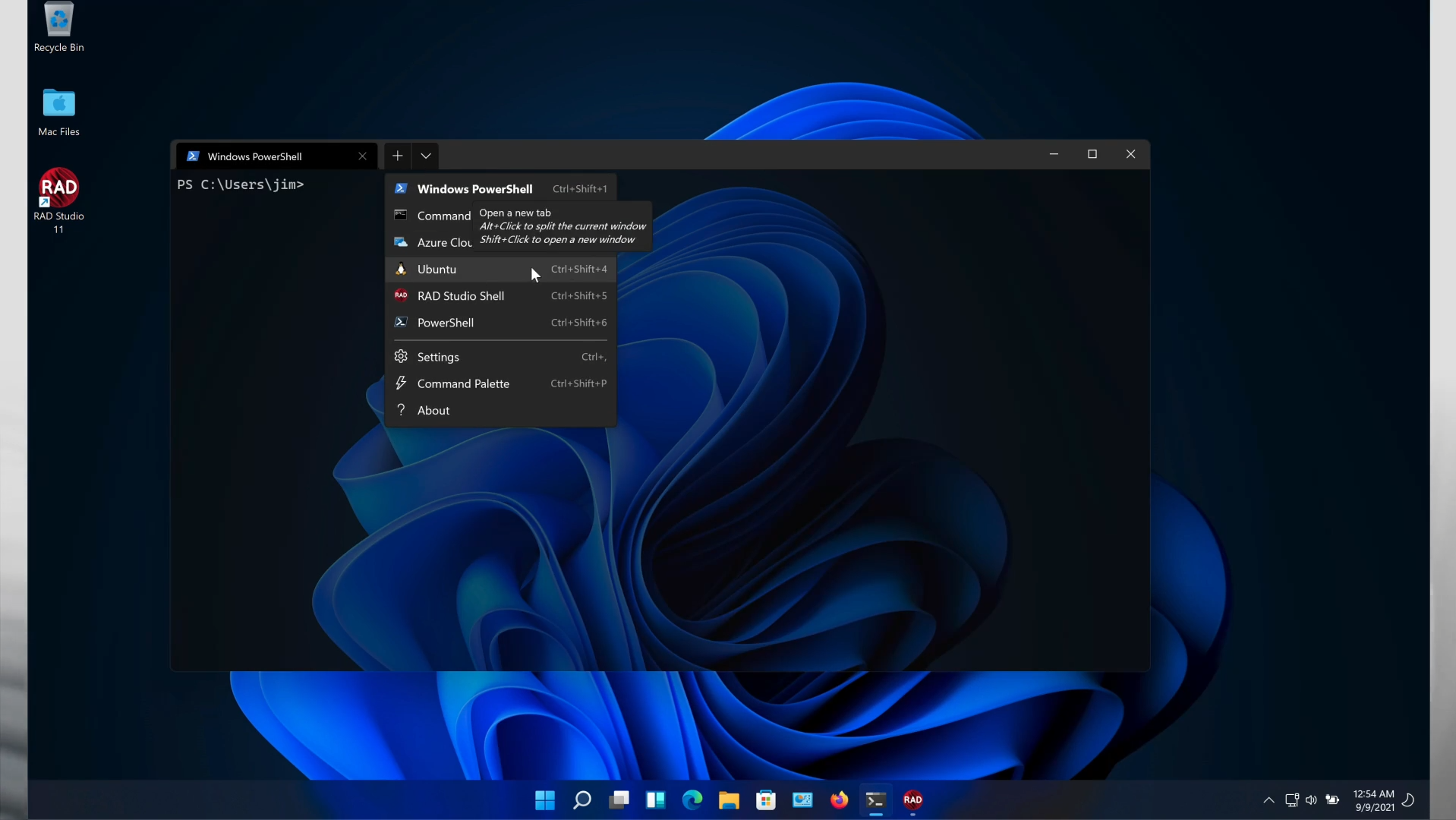Open Task View on taskbar
The image size is (1456, 820).
click(x=619, y=799)
